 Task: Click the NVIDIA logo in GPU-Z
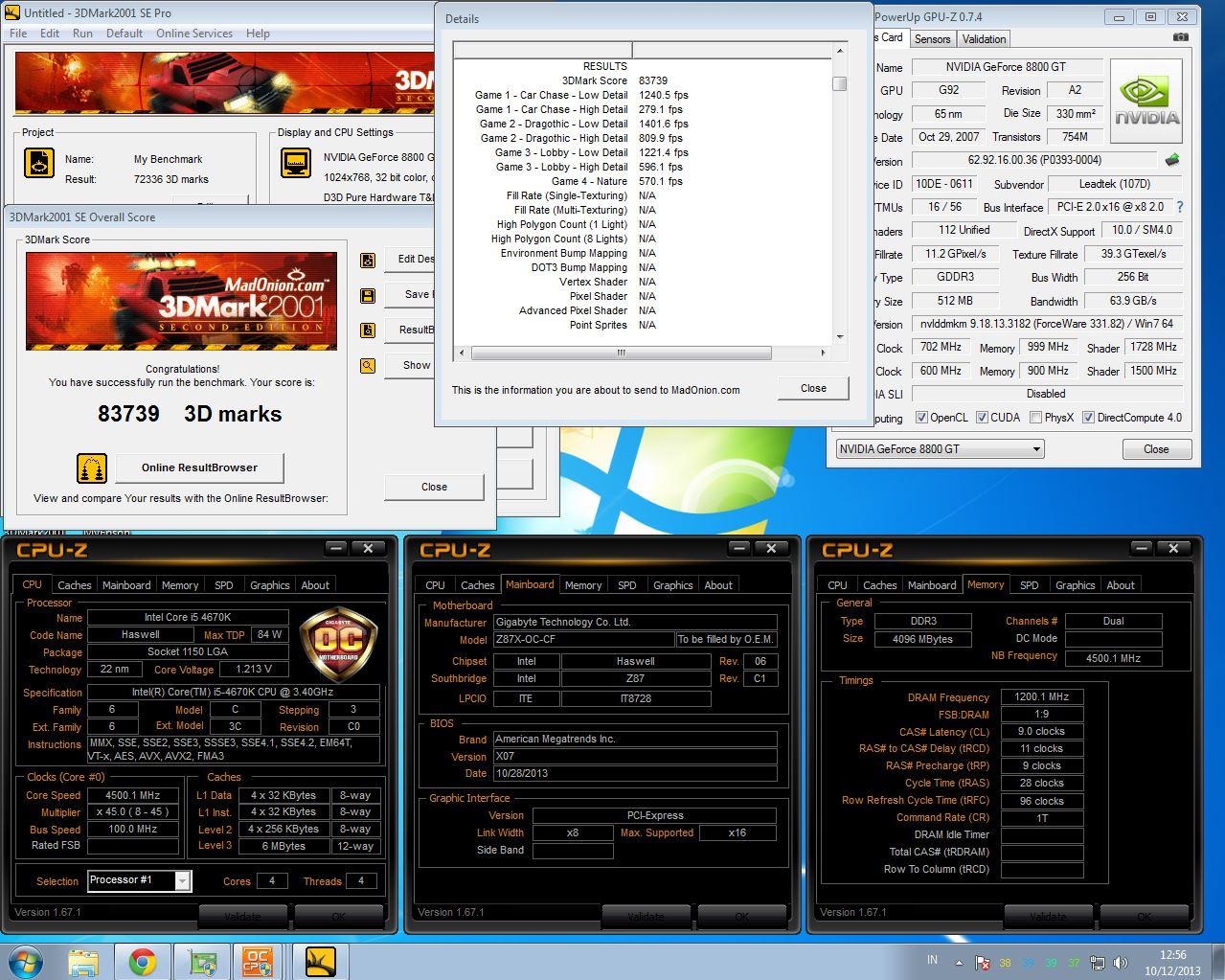(x=1146, y=103)
